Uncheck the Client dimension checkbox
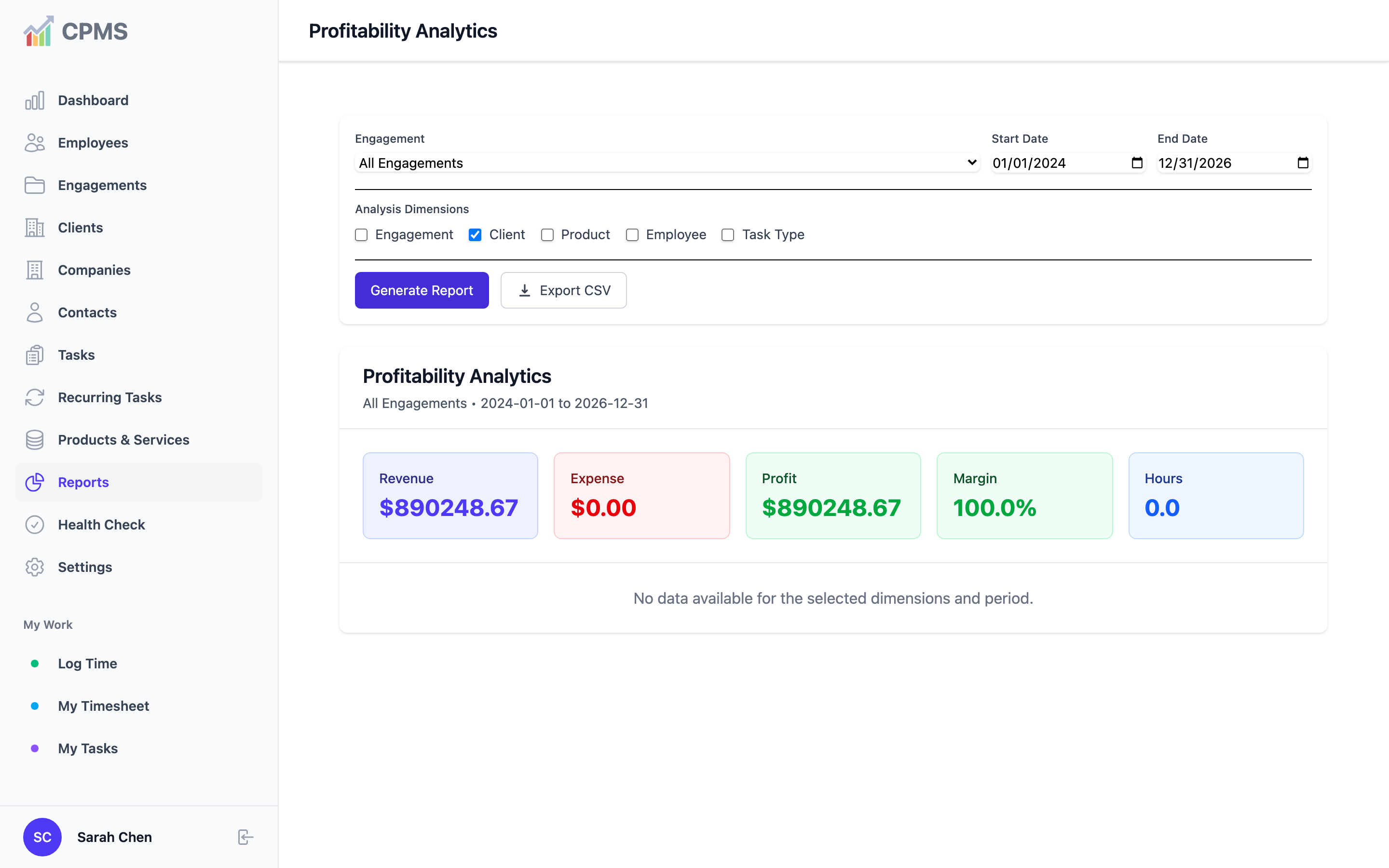Screen dimensions: 1389x868 click(475, 235)
